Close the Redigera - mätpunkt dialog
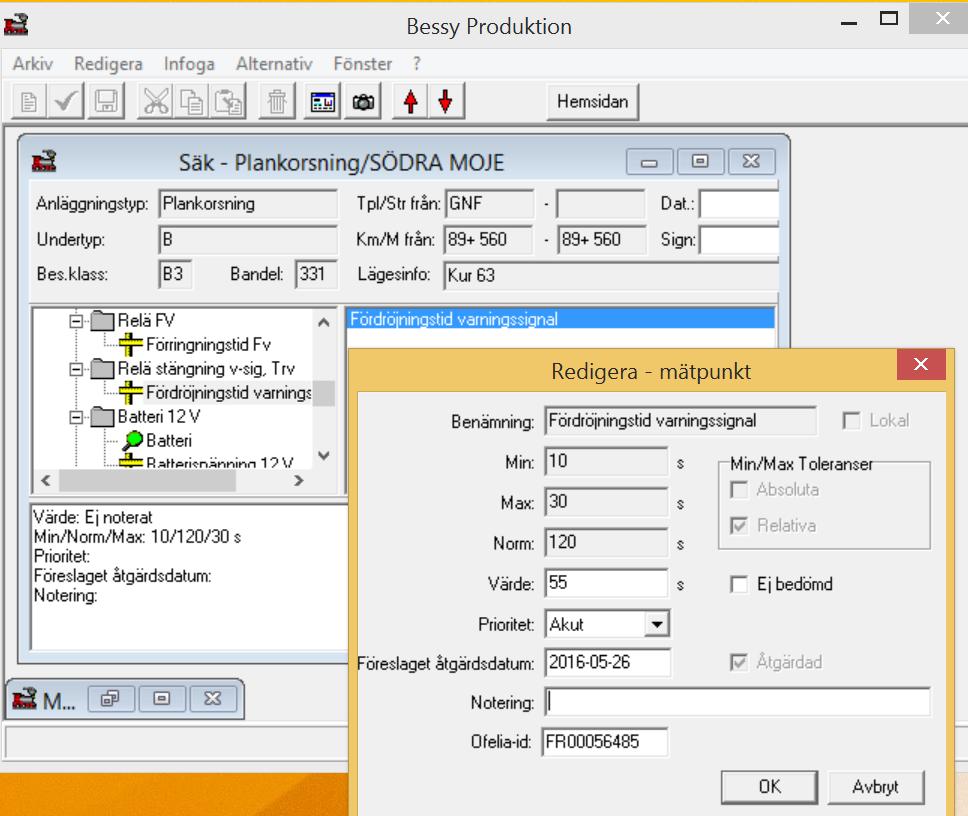Viewport: 968px width, 816px height. pos(921,365)
